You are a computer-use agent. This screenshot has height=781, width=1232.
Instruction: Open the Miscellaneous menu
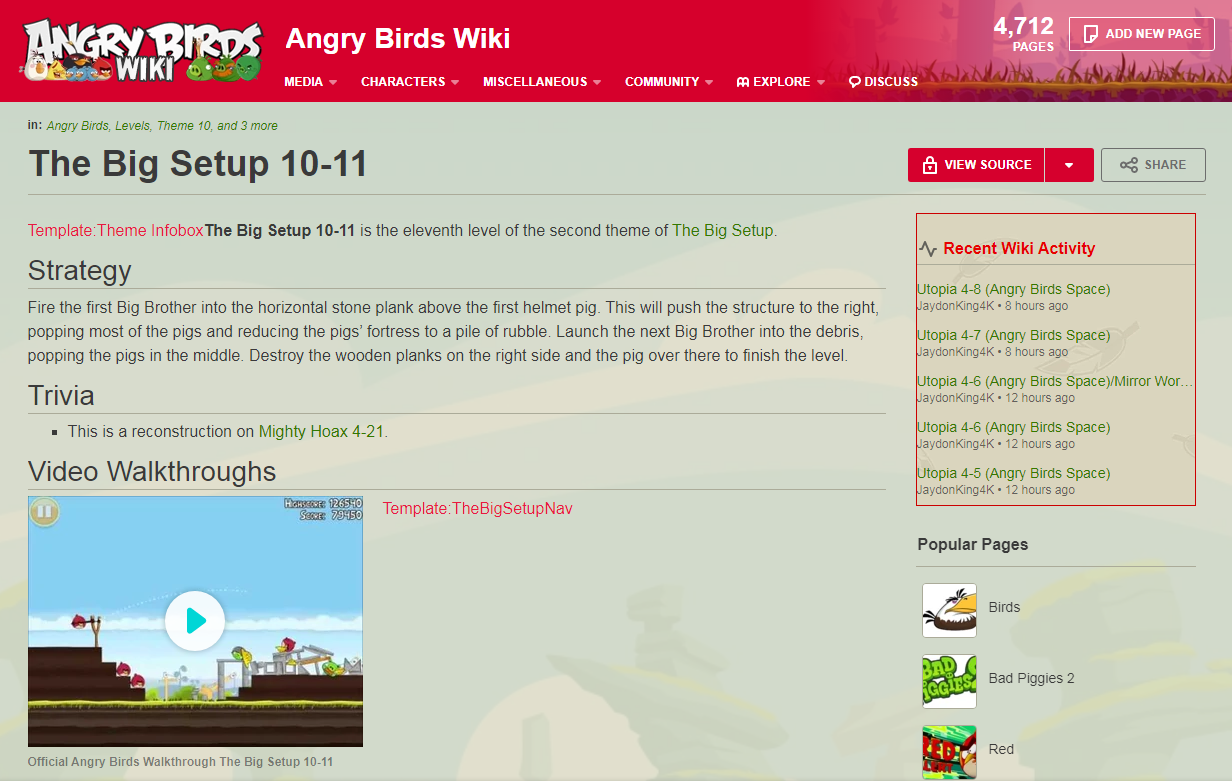542,82
